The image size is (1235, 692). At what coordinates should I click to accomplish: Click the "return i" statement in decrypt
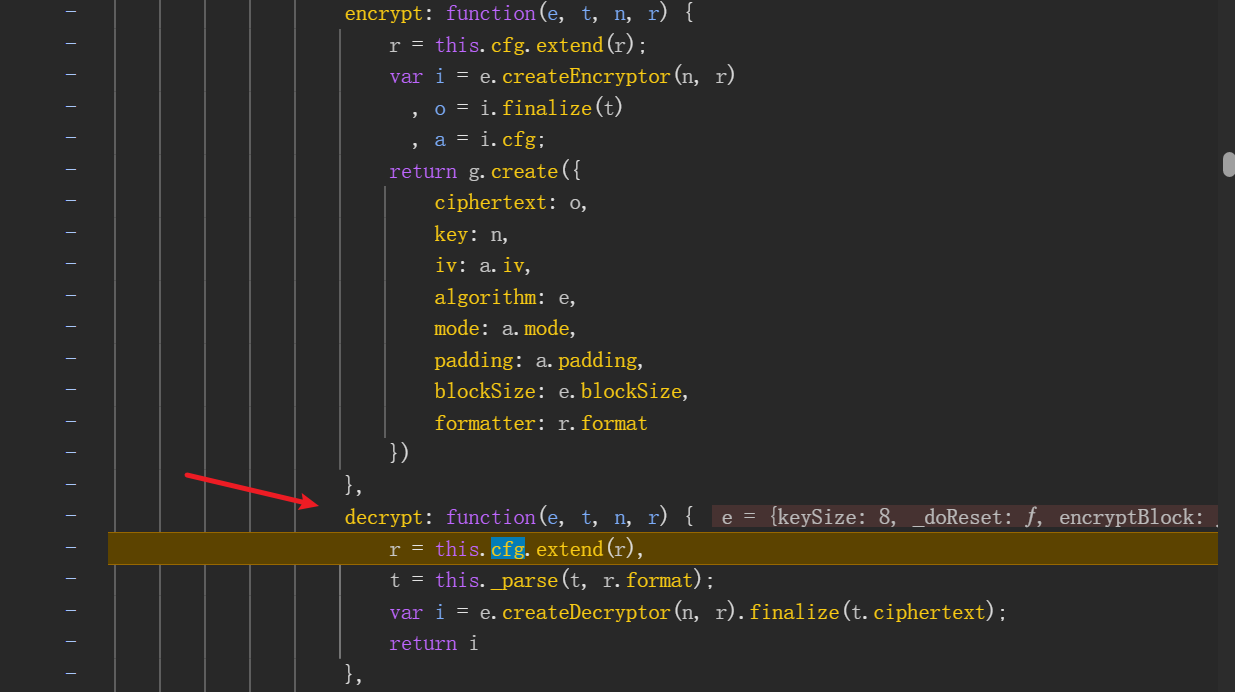(x=434, y=643)
